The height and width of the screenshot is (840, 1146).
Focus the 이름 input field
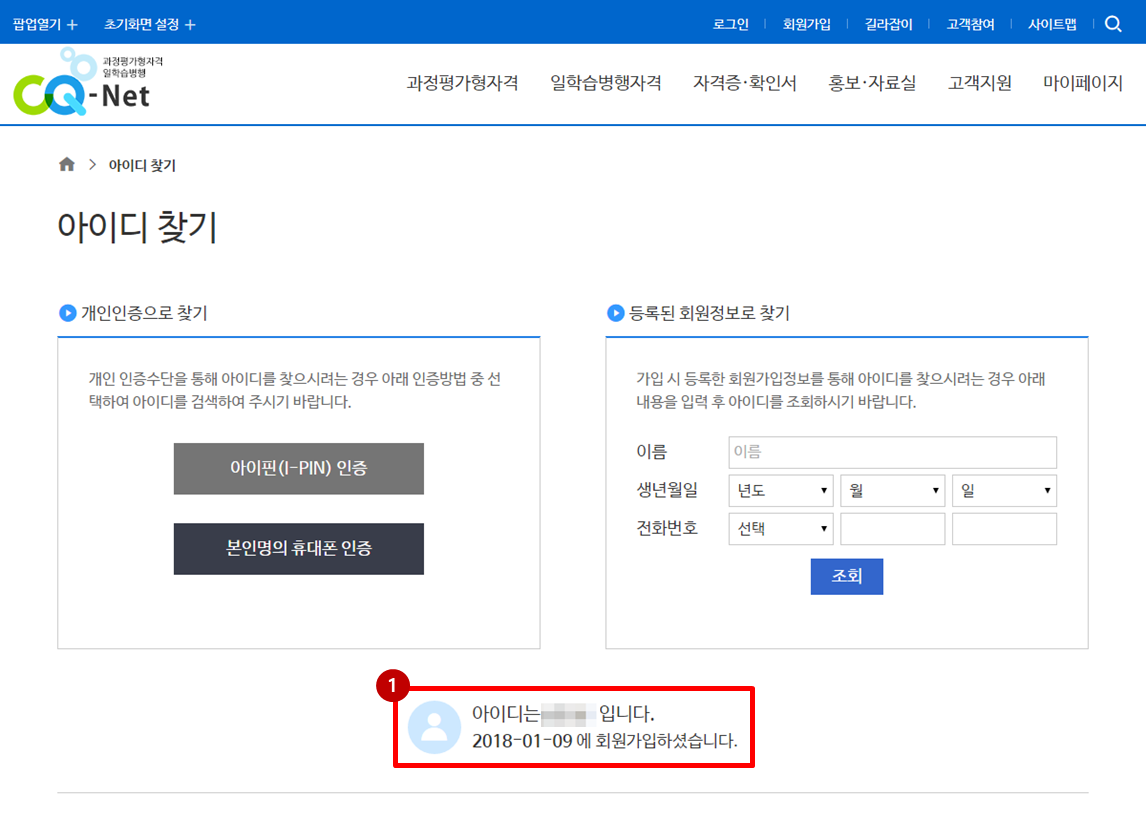pyautogui.click(x=892, y=453)
